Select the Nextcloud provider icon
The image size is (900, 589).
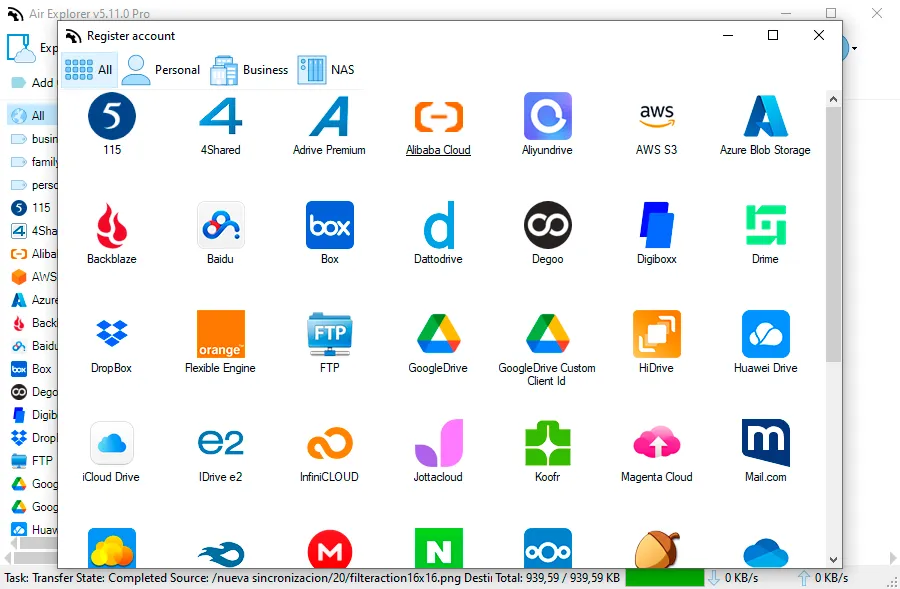548,548
